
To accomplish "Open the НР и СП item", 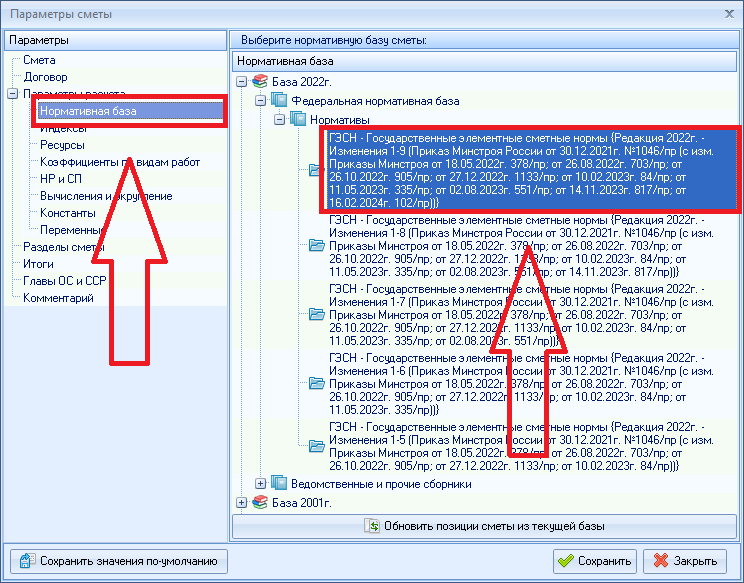I will click(61, 179).
